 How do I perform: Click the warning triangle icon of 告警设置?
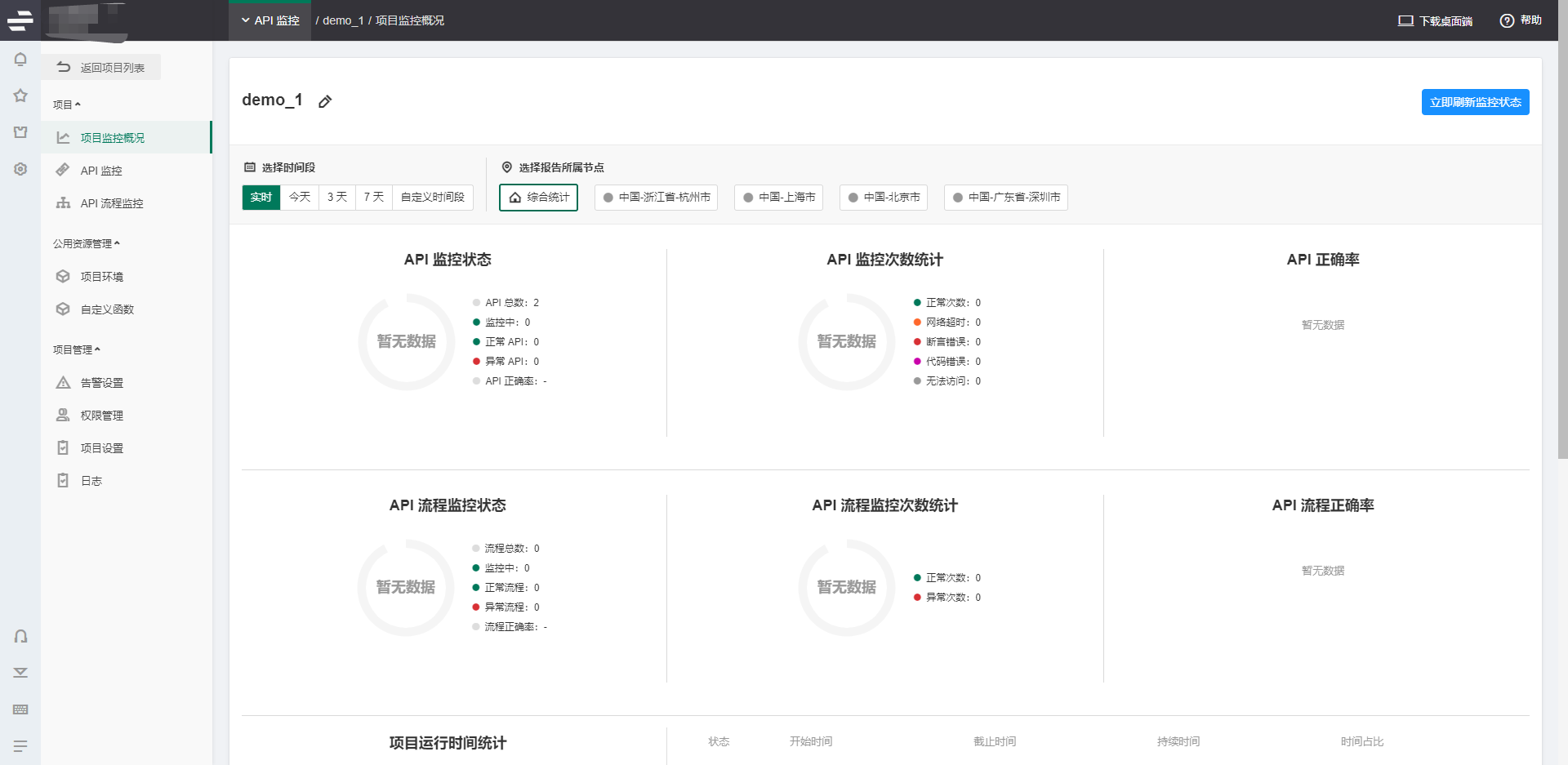63,382
